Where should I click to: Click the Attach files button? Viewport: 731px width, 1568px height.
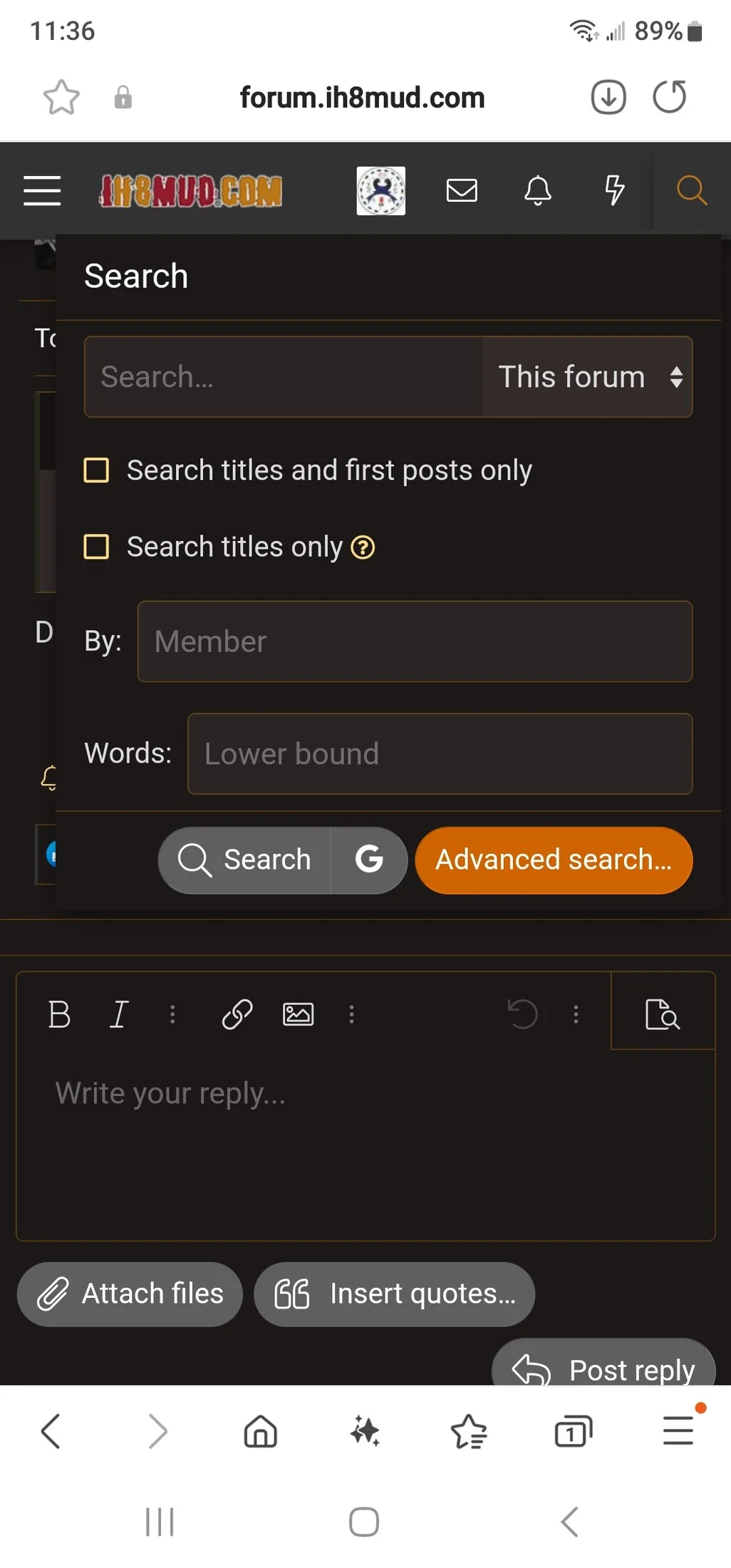tap(130, 1294)
